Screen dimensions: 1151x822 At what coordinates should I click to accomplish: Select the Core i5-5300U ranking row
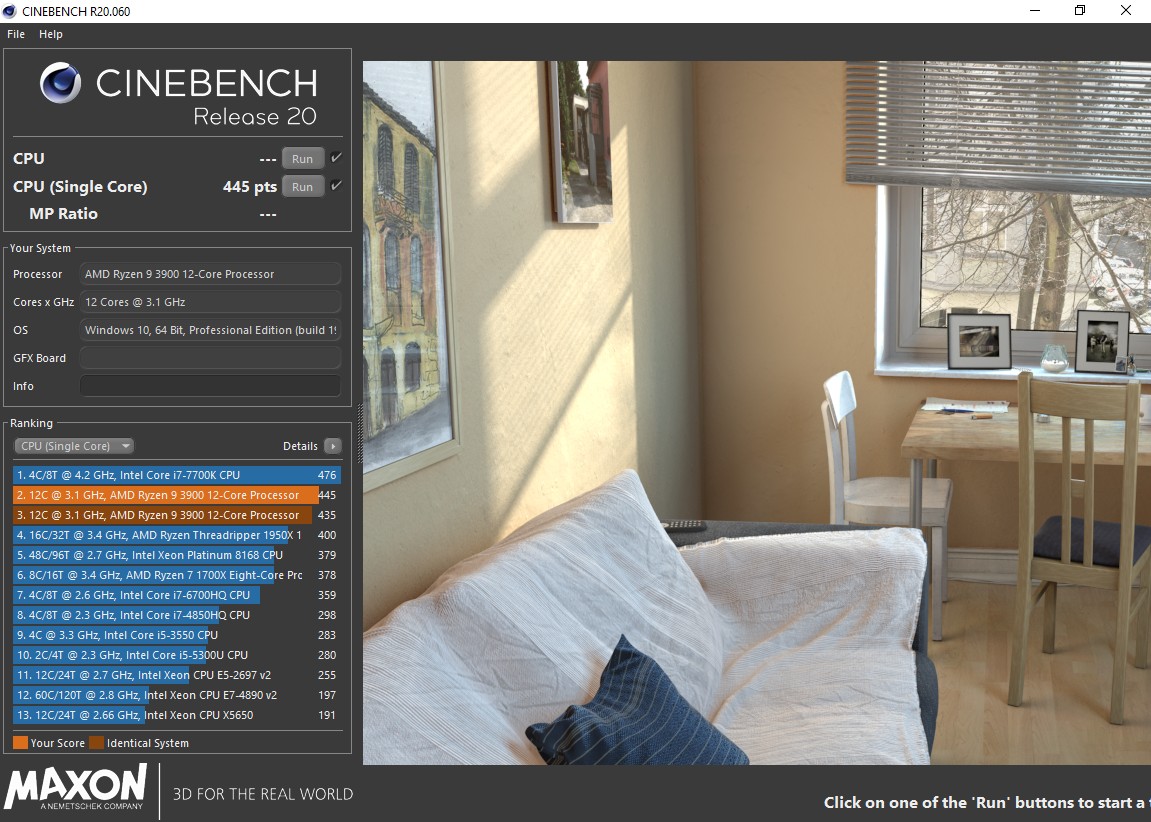(x=176, y=655)
